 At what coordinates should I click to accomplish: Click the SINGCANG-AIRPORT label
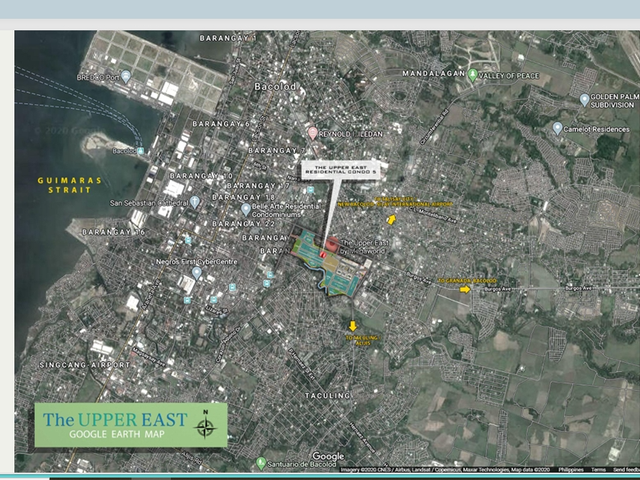84,365
